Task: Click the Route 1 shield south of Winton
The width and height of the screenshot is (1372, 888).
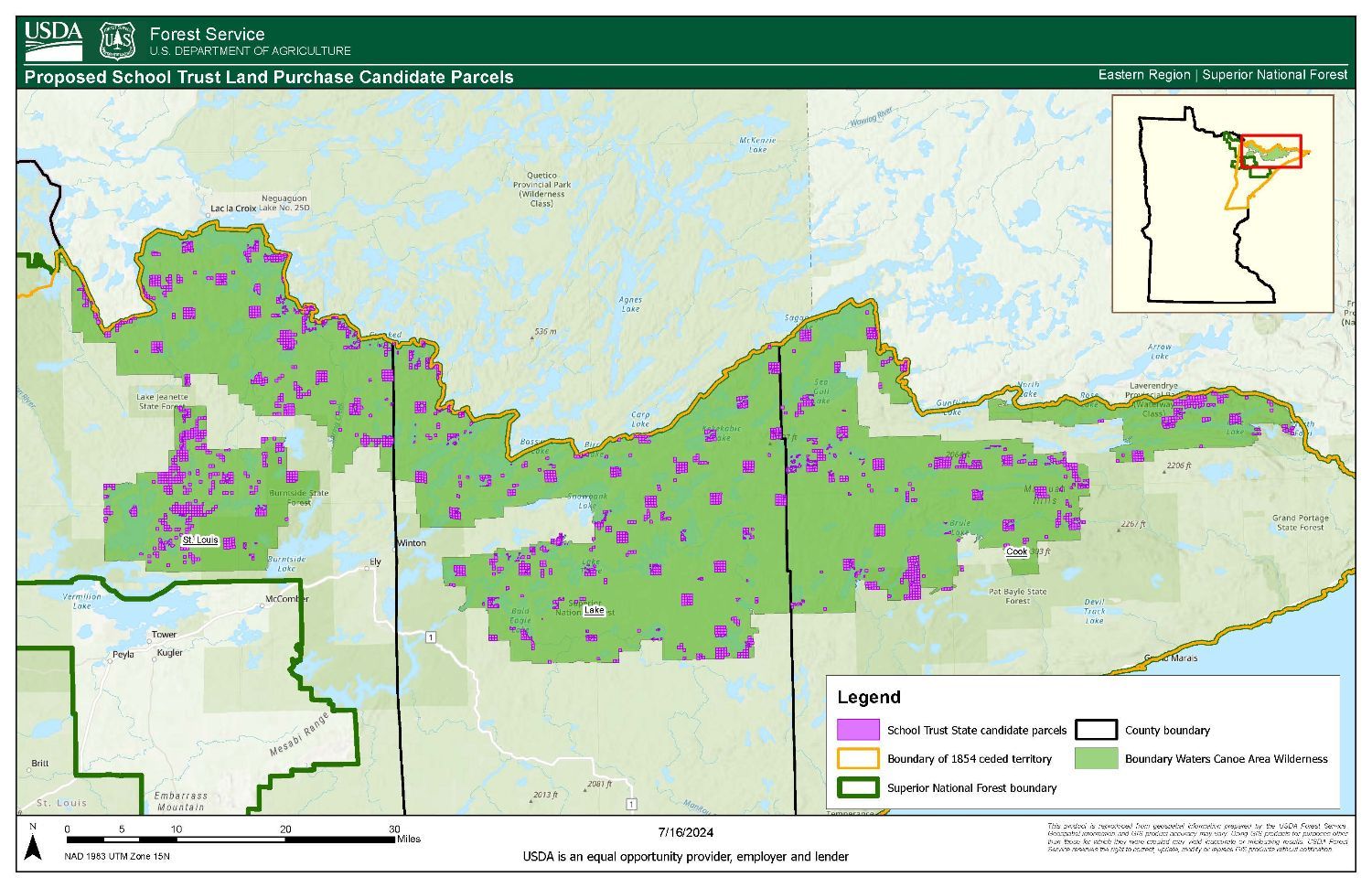Action: click(429, 636)
